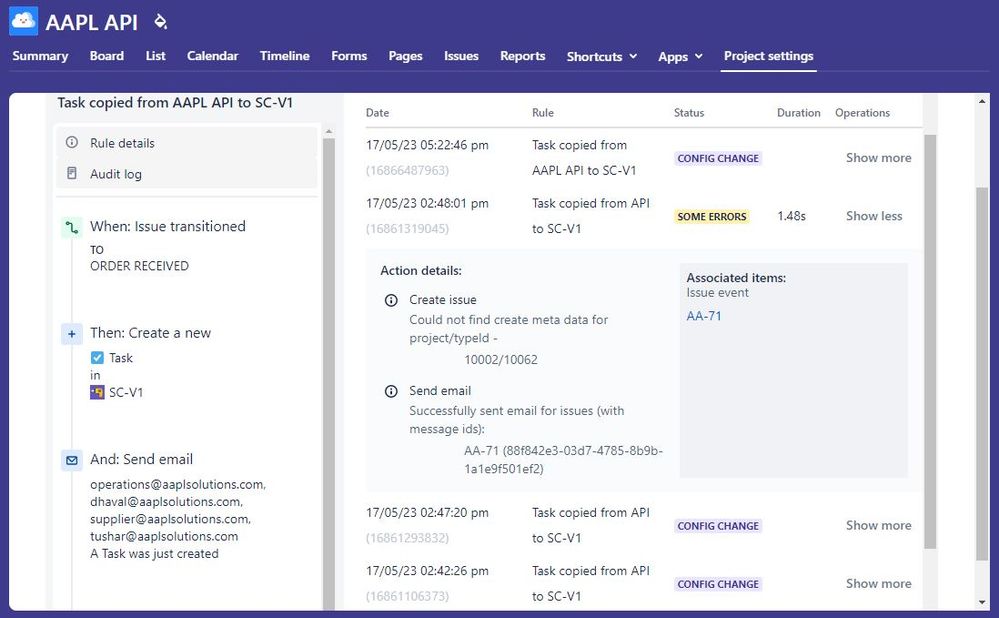Screen dimensions: 999x618
Task: Click the Rule details info icon
Action: [x=72, y=142]
